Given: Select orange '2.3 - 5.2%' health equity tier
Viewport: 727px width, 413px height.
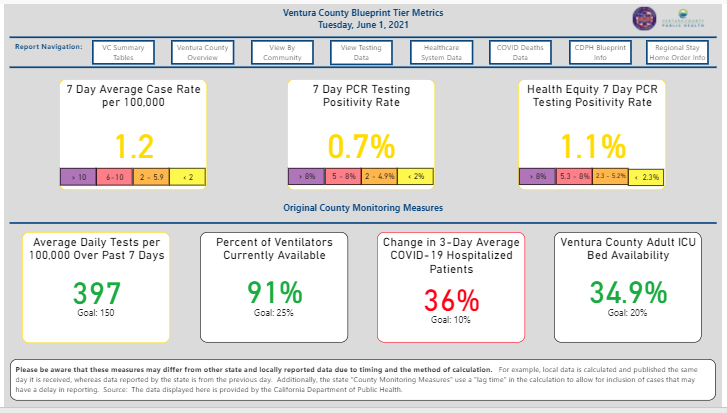Looking at the screenshot, I should [610, 176].
